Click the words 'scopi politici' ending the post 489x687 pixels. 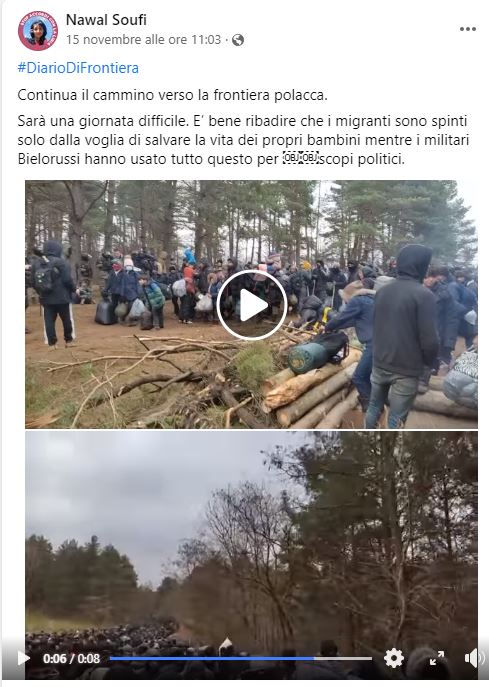point(361,159)
